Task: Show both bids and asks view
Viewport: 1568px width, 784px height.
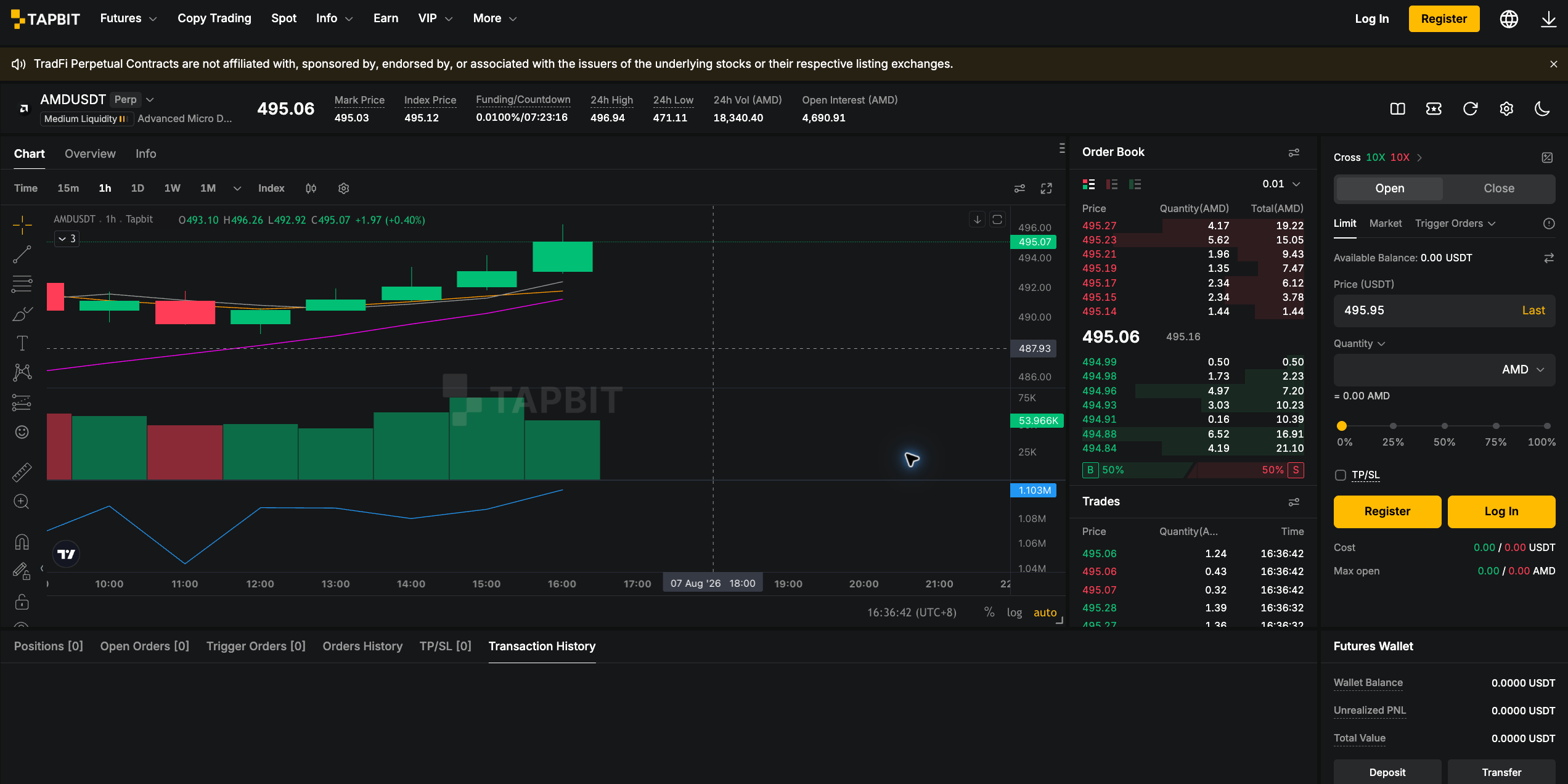Action: 1089,184
